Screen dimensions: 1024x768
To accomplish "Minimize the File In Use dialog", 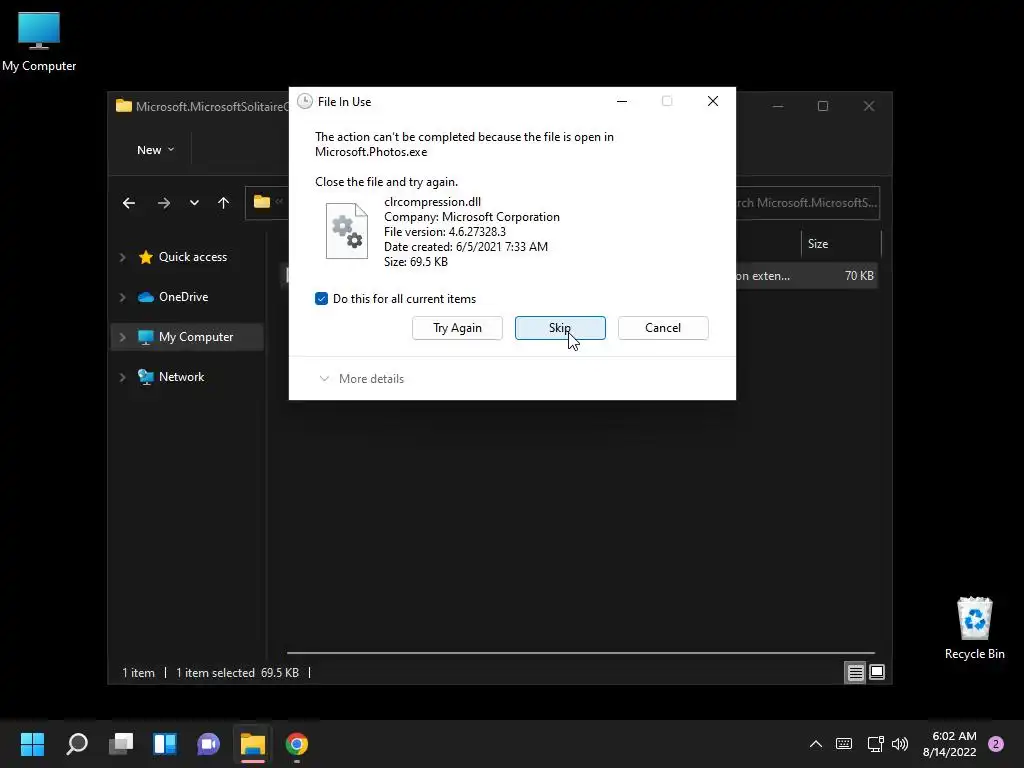I will pos(622,101).
